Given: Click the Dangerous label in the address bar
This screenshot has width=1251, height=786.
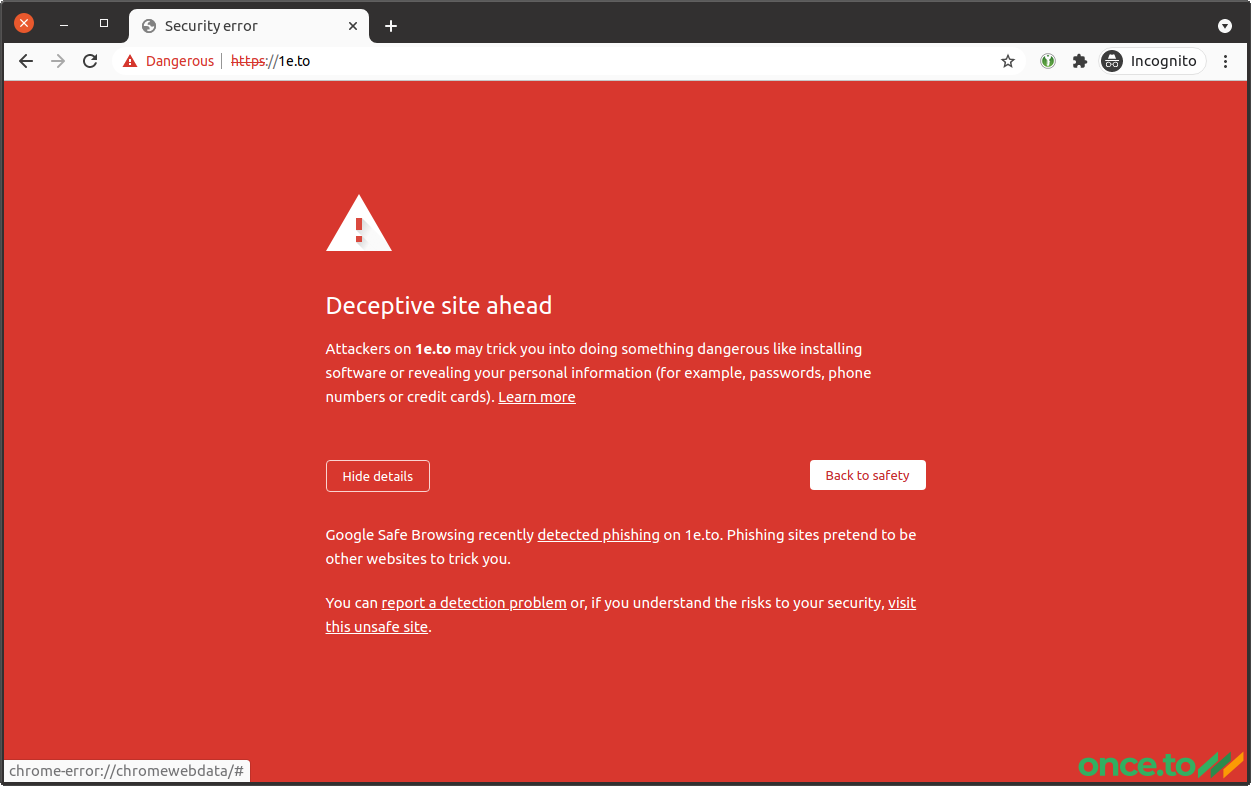Looking at the screenshot, I should (x=180, y=61).
